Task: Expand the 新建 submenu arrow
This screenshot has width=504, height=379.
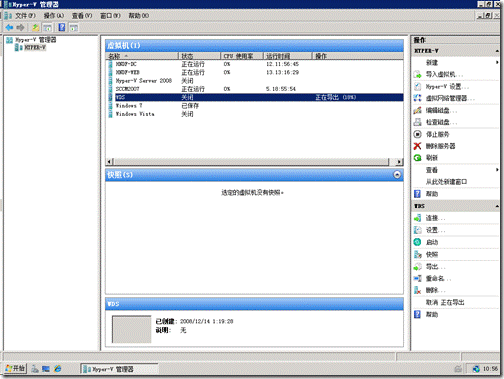Action: (x=497, y=62)
